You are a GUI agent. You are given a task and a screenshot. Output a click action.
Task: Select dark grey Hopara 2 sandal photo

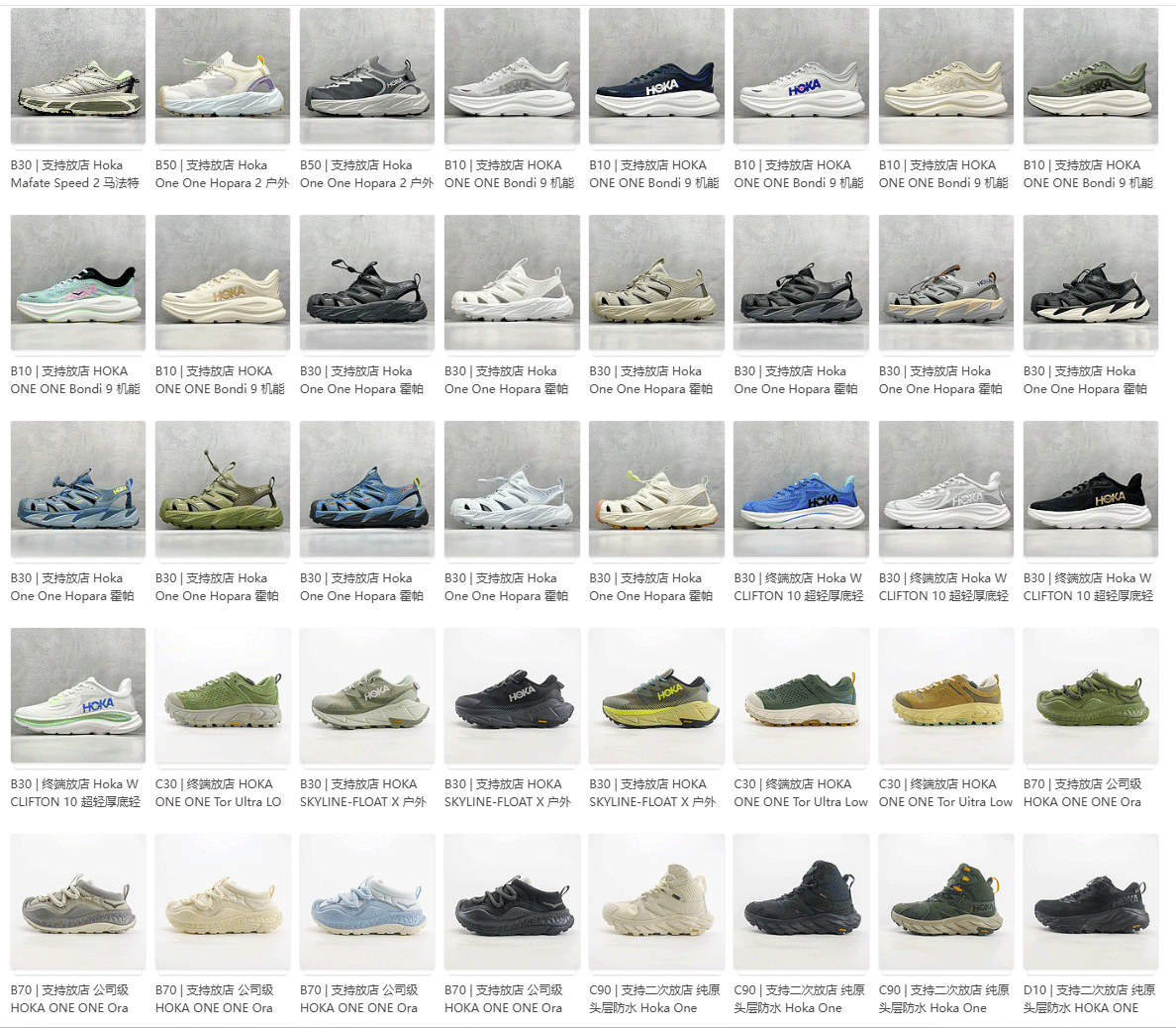367,75
